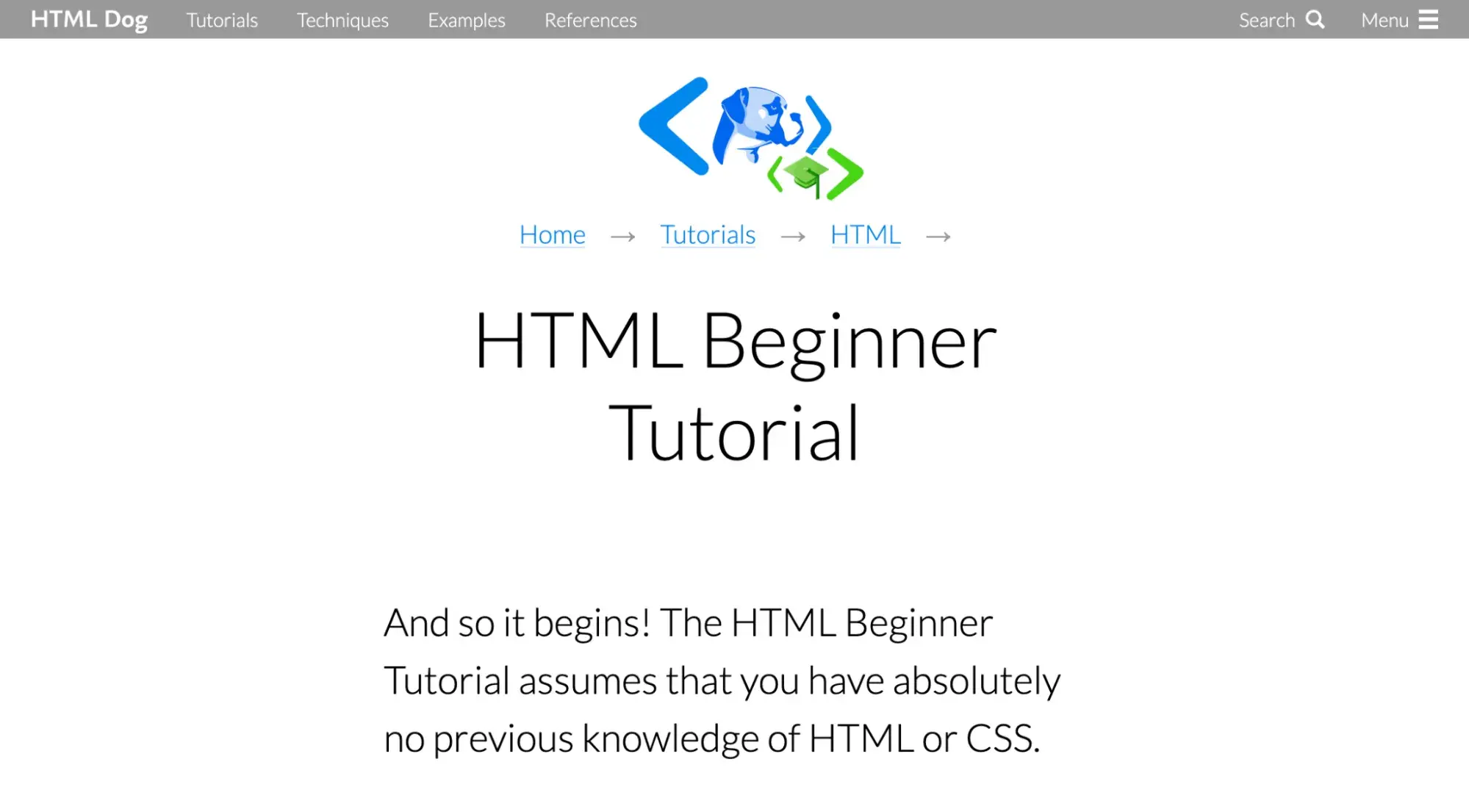The image size is (1469, 812).
Task: Toggle the search bar open
Action: click(1282, 18)
